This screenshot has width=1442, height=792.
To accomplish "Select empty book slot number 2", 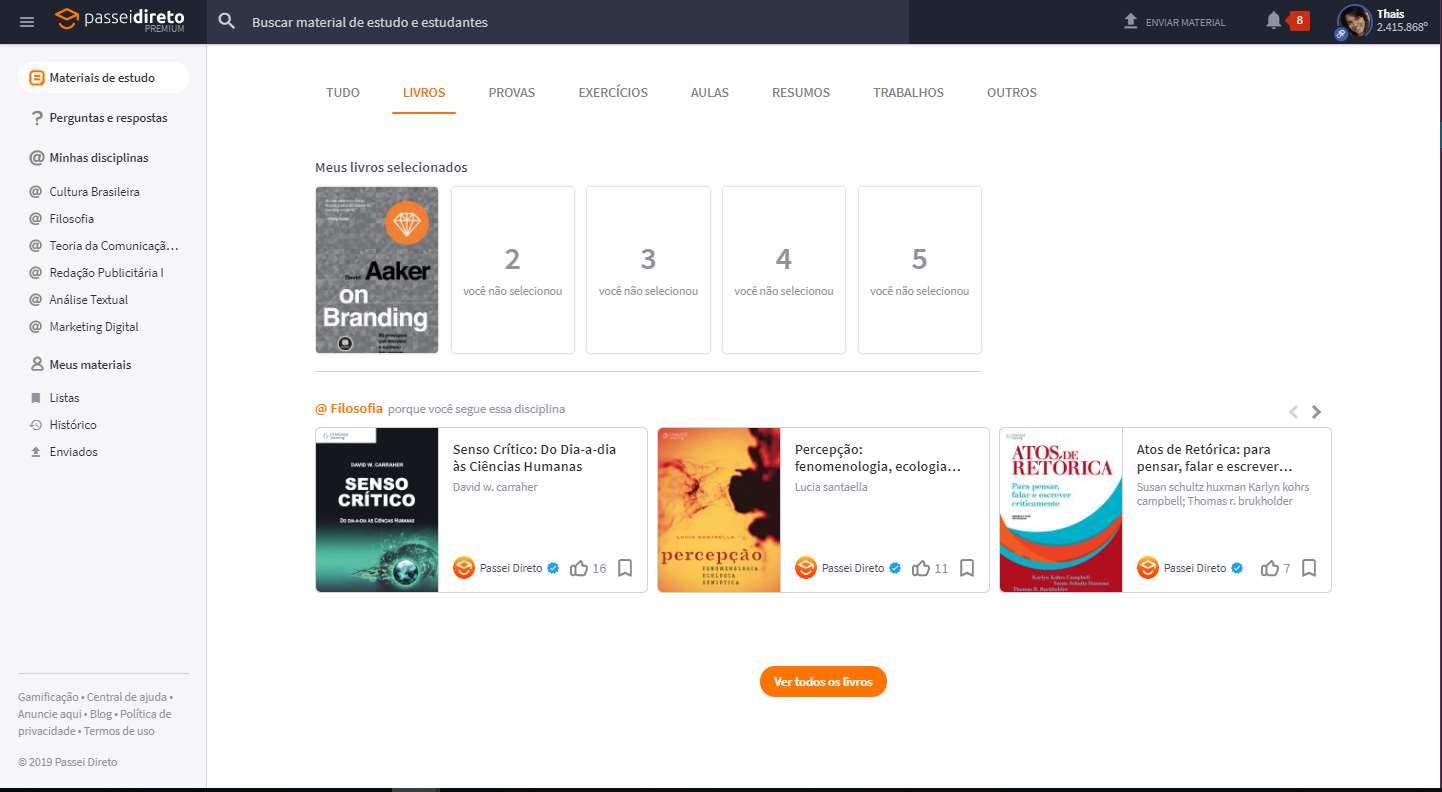I will 513,270.
